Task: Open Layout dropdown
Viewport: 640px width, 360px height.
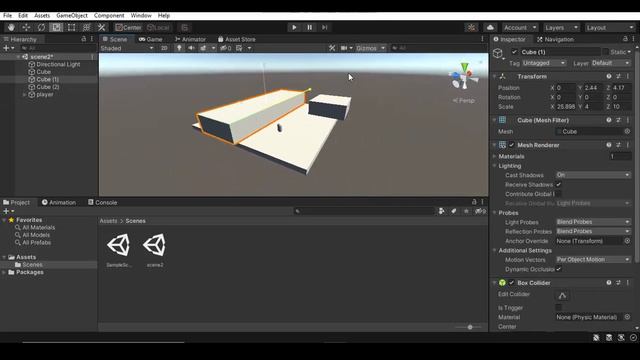Action: [x=609, y=27]
